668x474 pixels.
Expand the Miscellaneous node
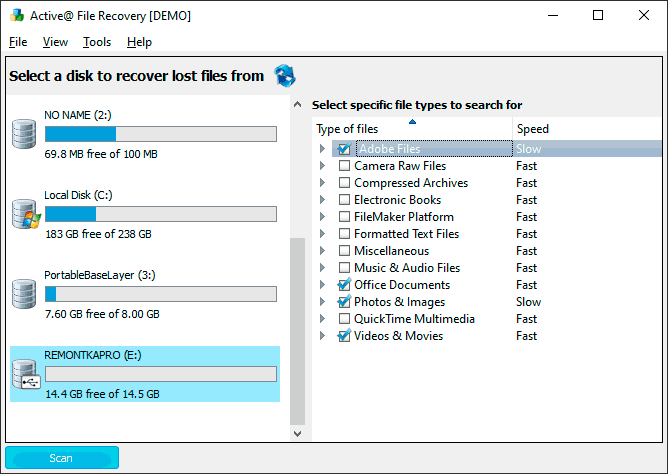(x=322, y=251)
